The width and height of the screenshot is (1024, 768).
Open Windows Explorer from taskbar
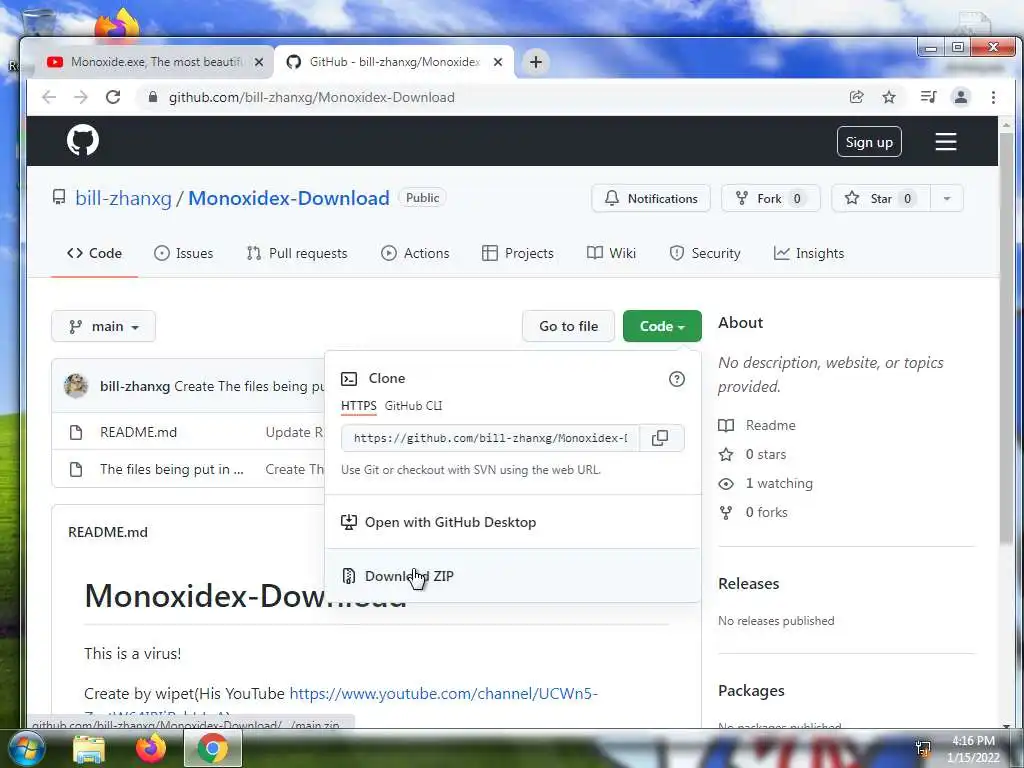click(89, 748)
